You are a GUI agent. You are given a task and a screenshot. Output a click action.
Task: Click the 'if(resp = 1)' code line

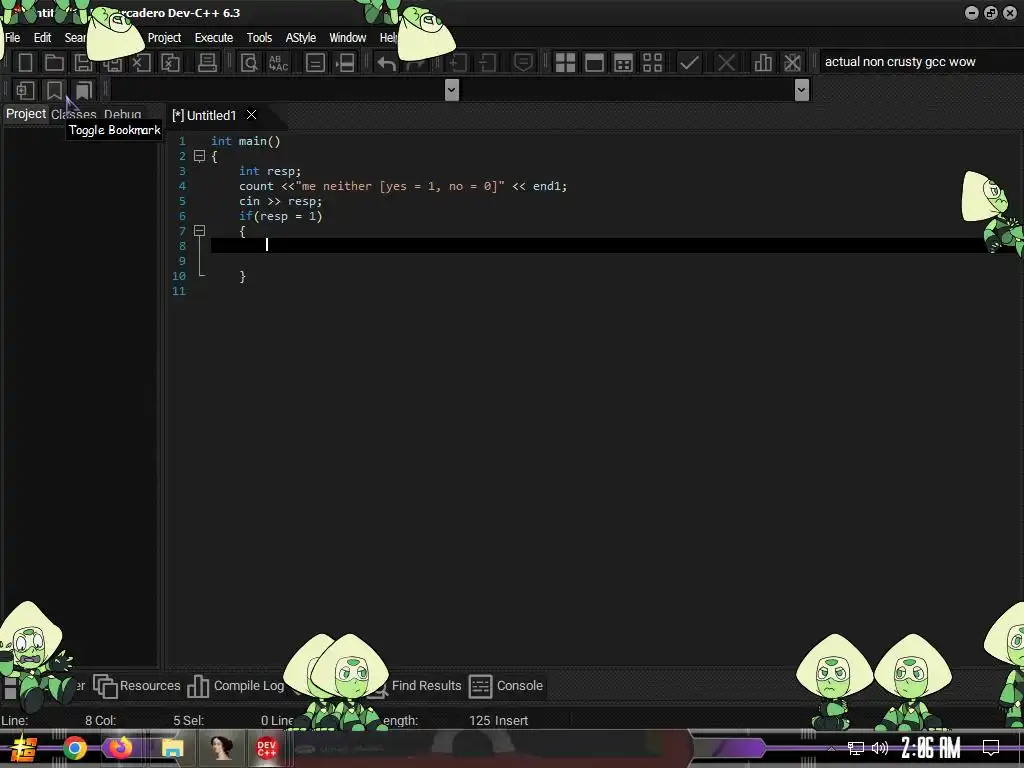coord(280,216)
